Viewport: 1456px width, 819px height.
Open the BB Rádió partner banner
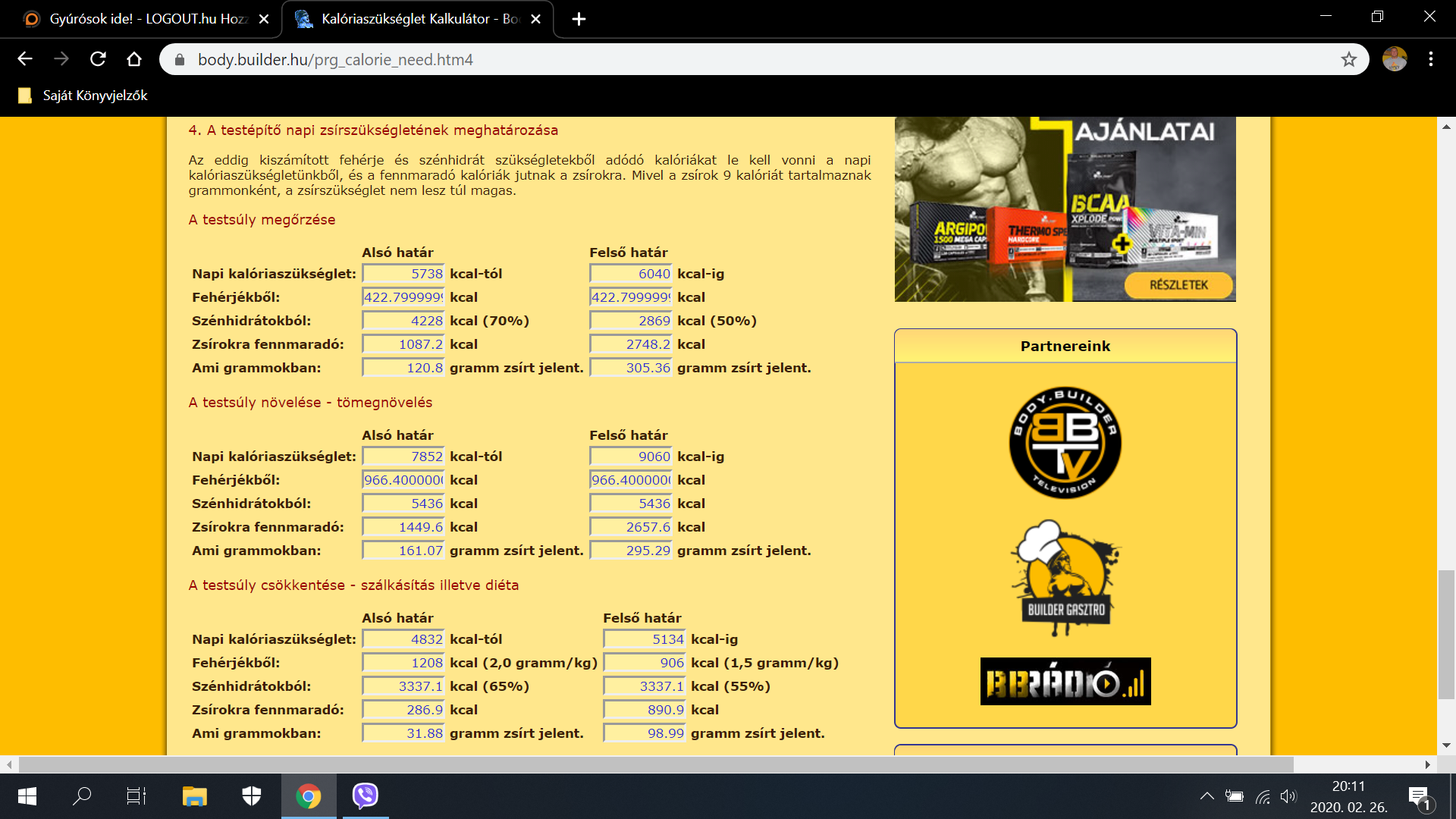pos(1065,681)
